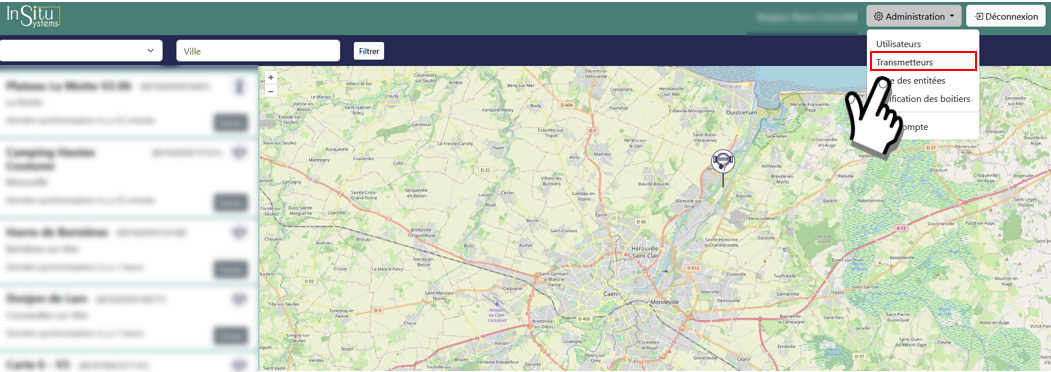This screenshot has height=372, width=1051.
Task: Click the button in the Camping Hautes Coutures card
Action: coord(231,202)
